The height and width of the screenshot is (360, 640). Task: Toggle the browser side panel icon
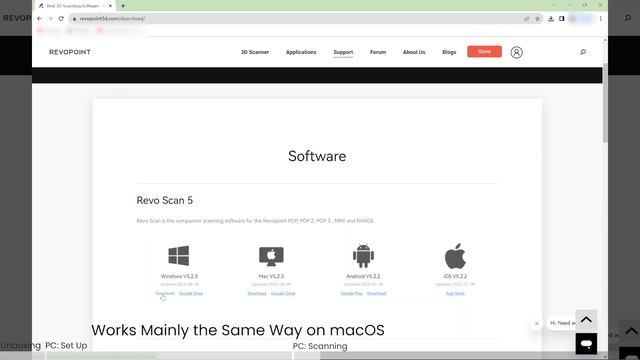[x=562, y=19]
